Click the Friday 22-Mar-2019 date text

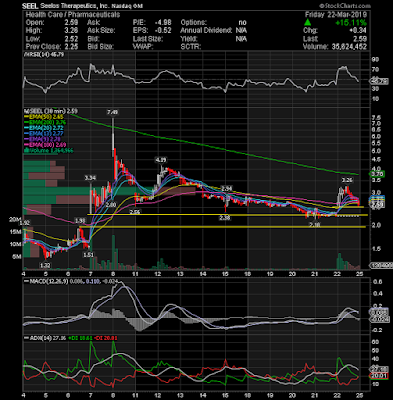[x=336, y=15]
